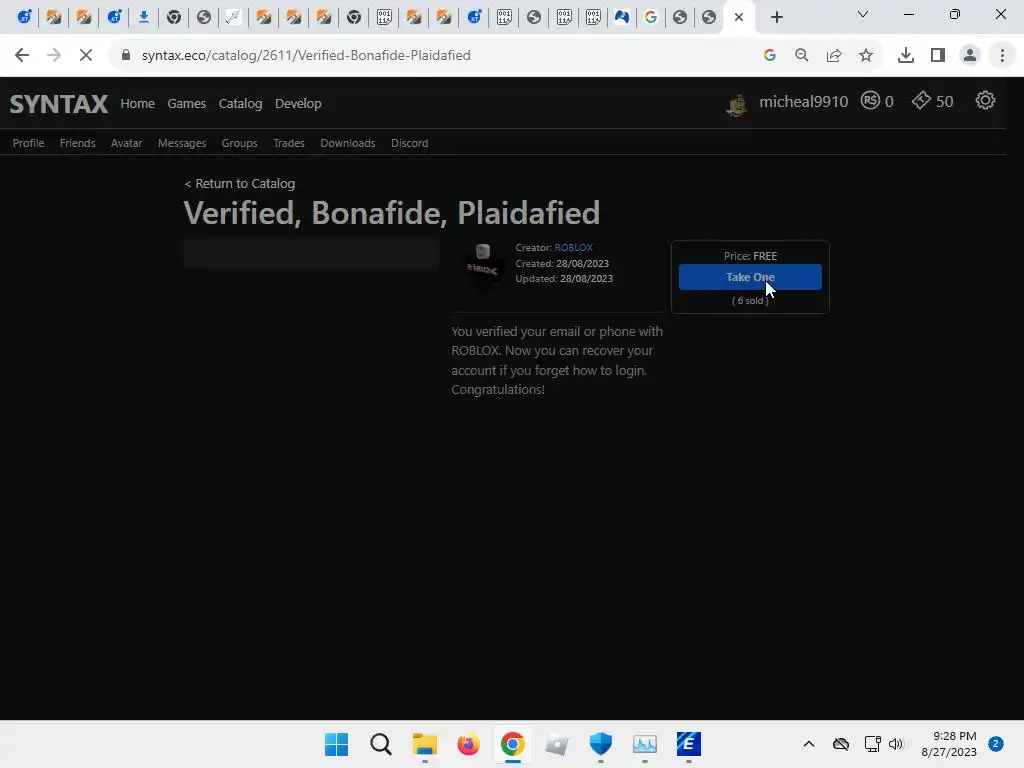Click the browser forward arrow

[x=54, y=56]
